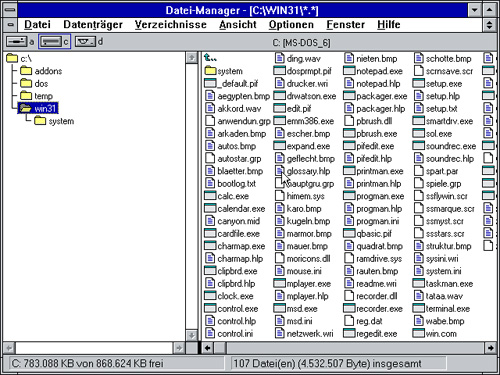Select terminal.exe program icon
500x375 pixels.
coord(419,308)
